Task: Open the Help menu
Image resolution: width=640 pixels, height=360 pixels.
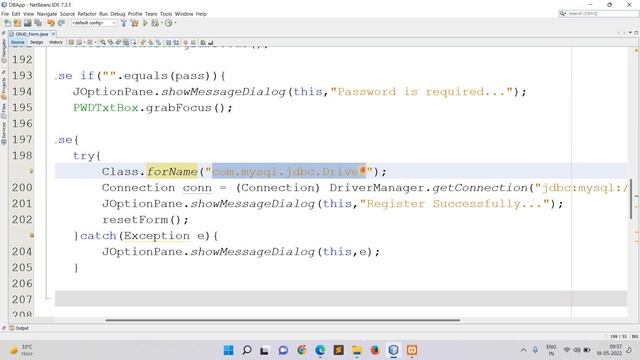Action: [201, 14]
